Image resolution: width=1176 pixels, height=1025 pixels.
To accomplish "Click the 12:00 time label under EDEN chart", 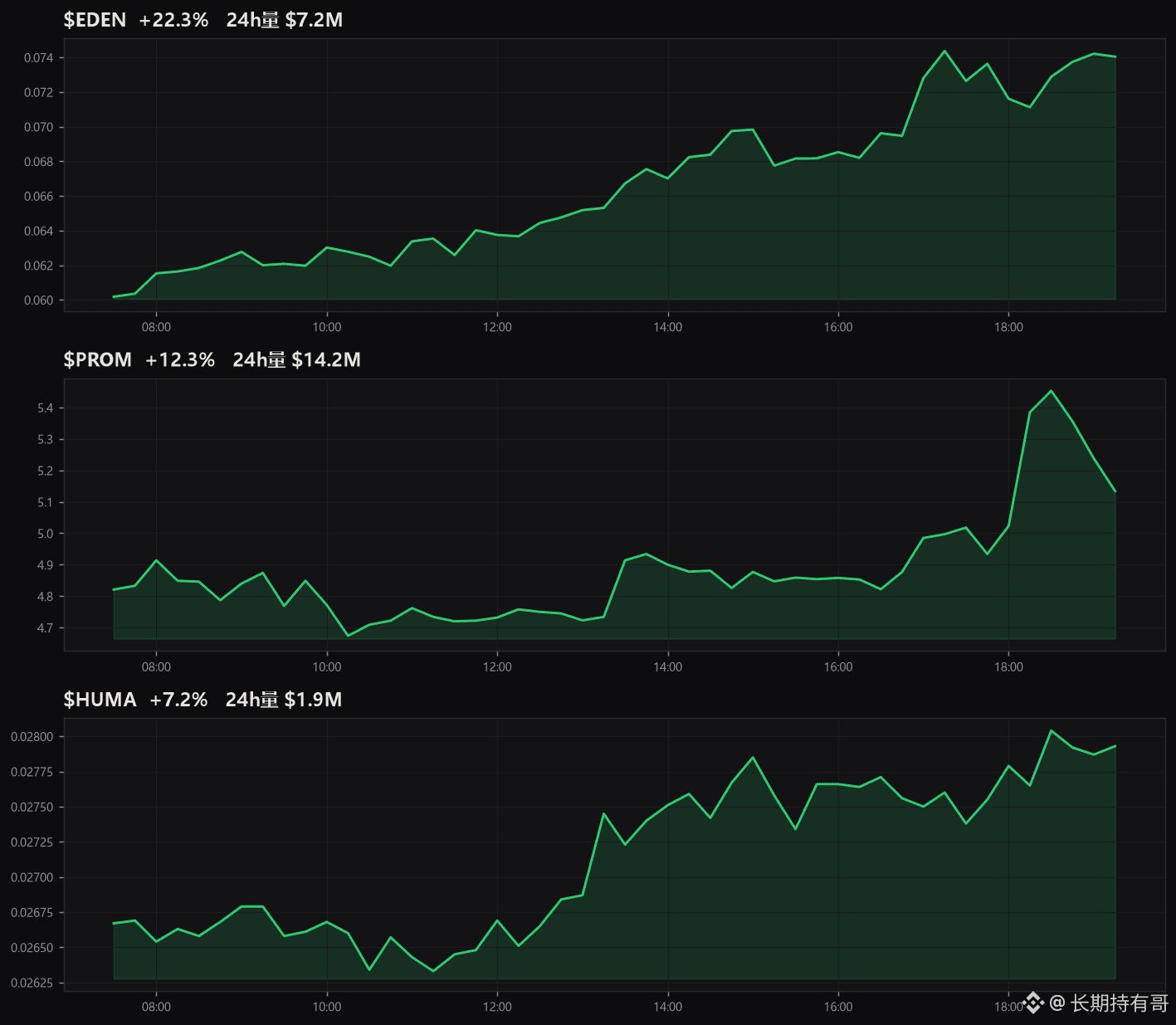I will click(497, 327).
